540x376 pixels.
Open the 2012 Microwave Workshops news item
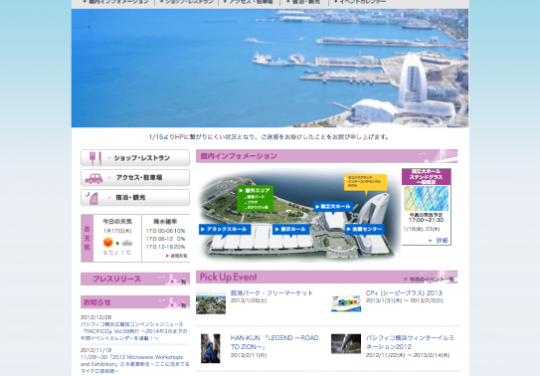135,364
